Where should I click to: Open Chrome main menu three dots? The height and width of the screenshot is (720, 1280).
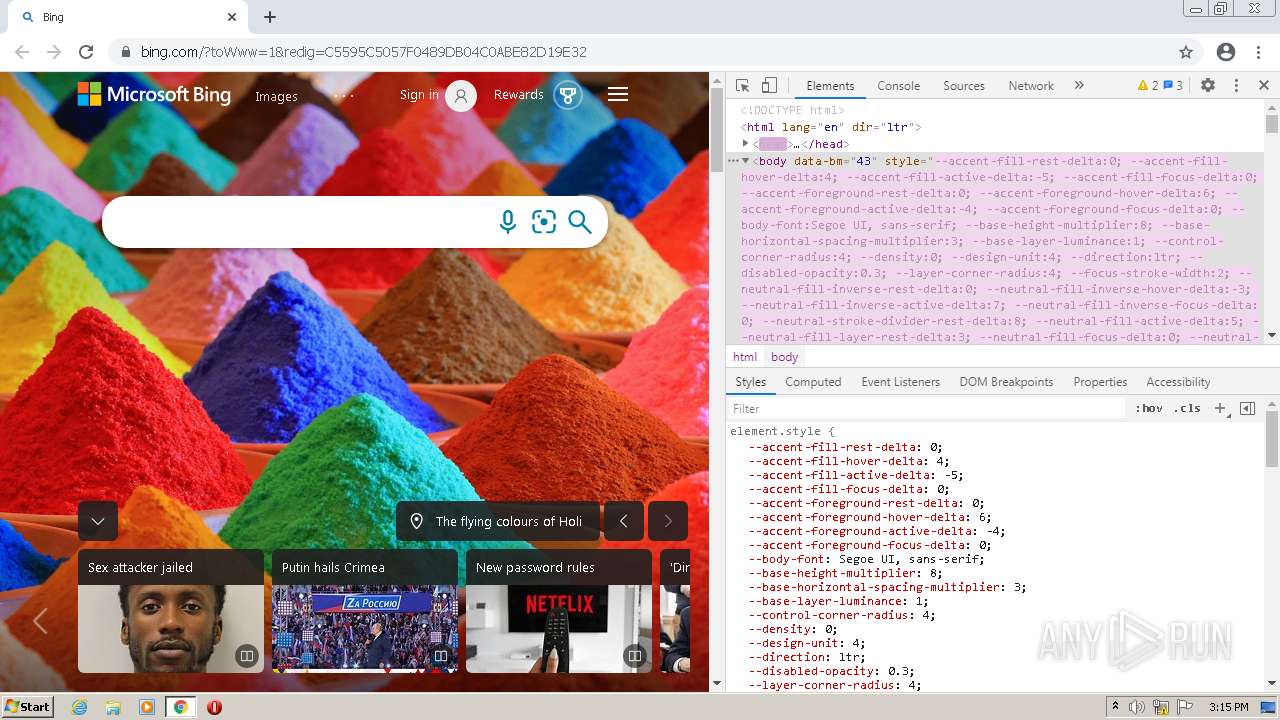1258,52
